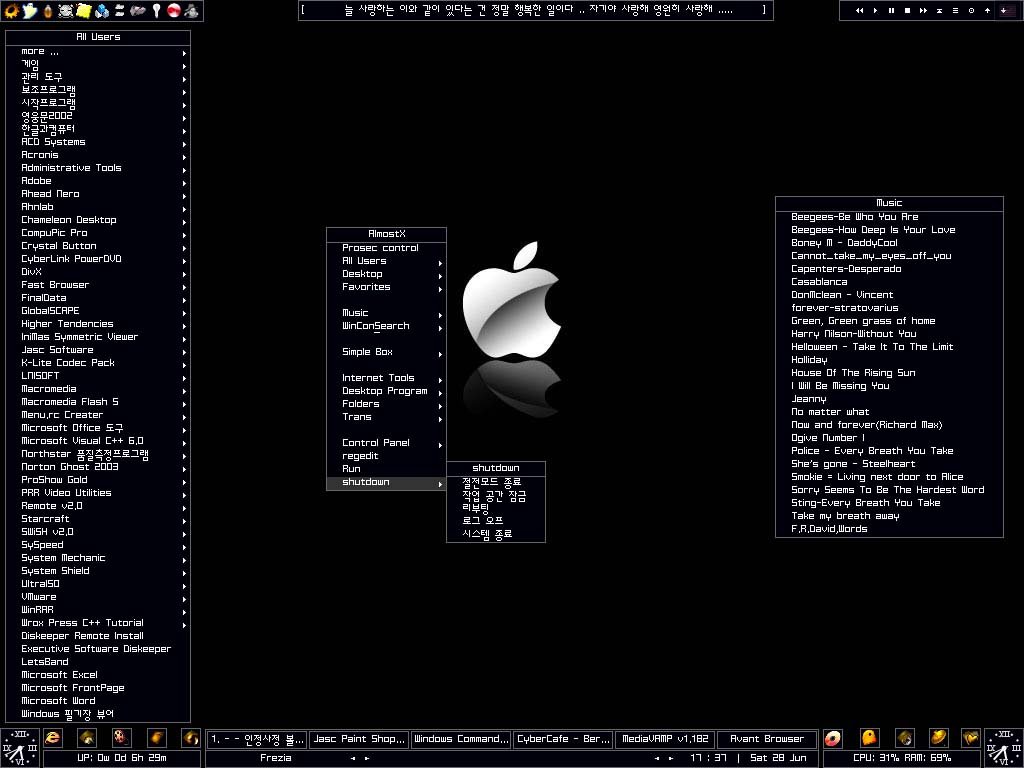Screen dimensions: 1024x768
Task: Skip to next track in top-right player
Action: (x=923, y=10)
